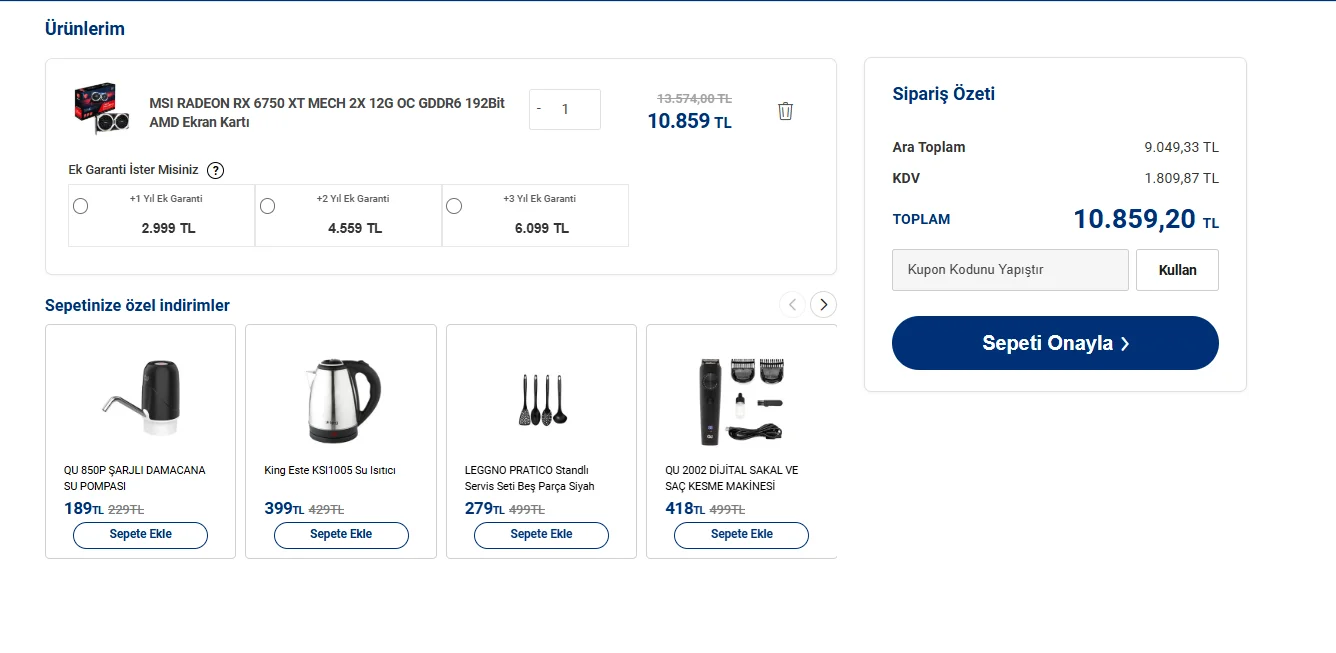Click the coupon code input field
This screenshot has height=653, width=1336.
[1010, 270]
